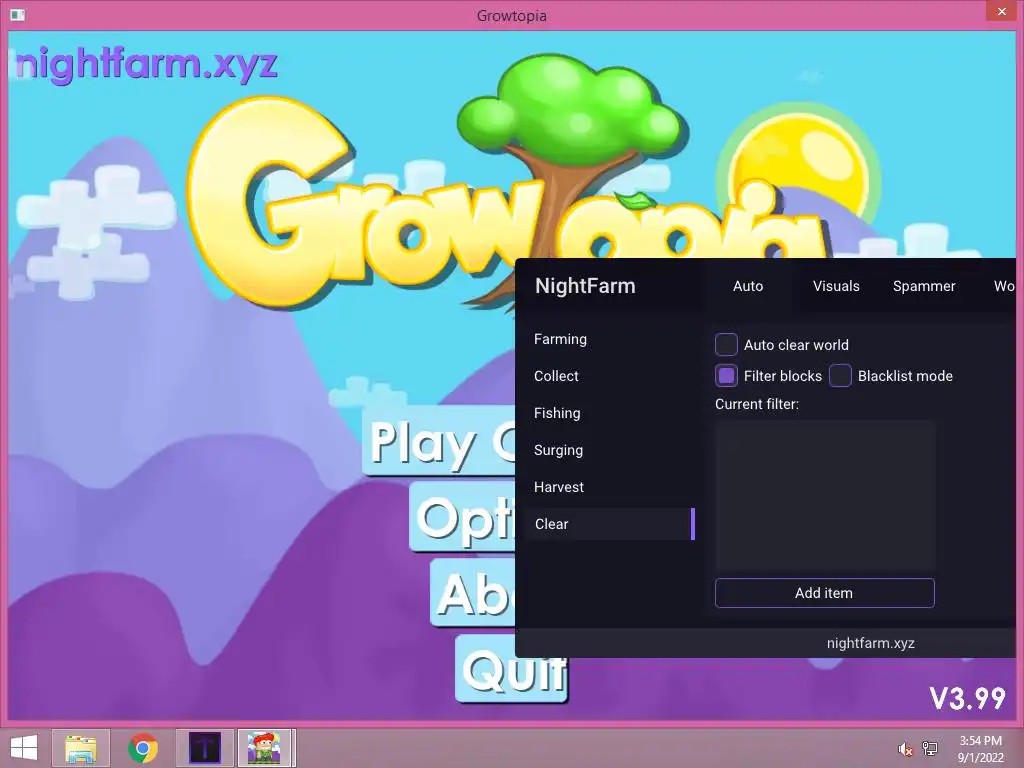Open the game's Options button
Screen dimensions: 1024x768
point(462,517)
